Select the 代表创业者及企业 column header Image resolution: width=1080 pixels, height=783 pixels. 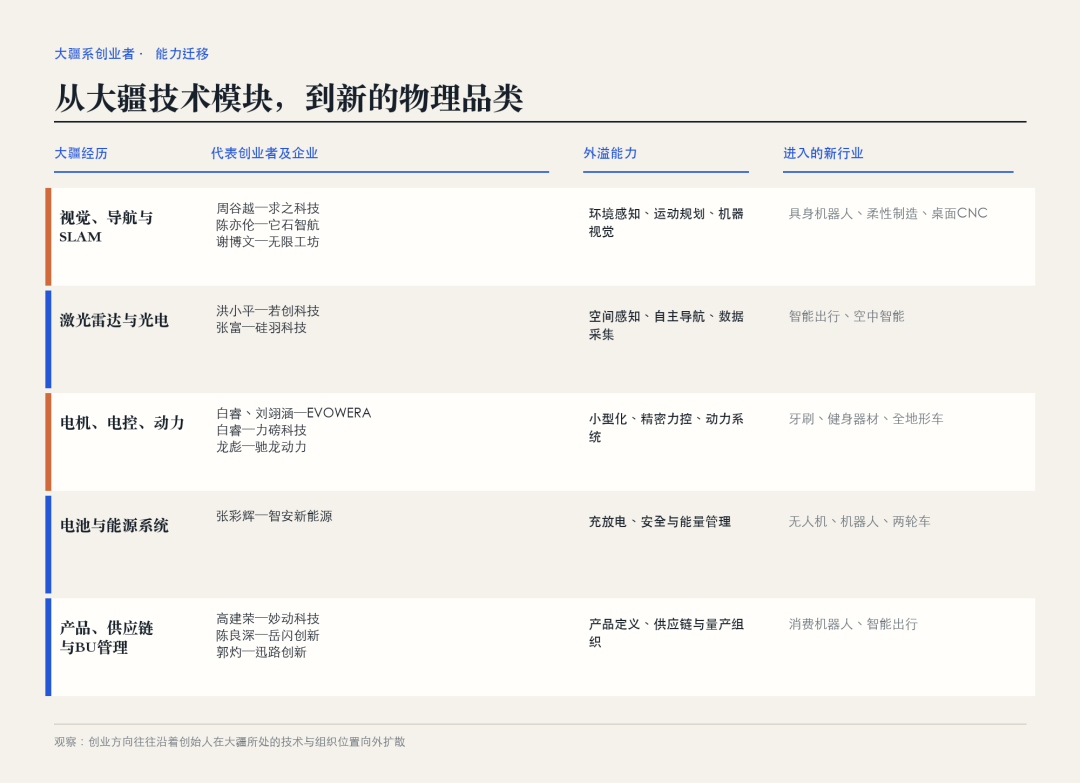click(264, 153)
